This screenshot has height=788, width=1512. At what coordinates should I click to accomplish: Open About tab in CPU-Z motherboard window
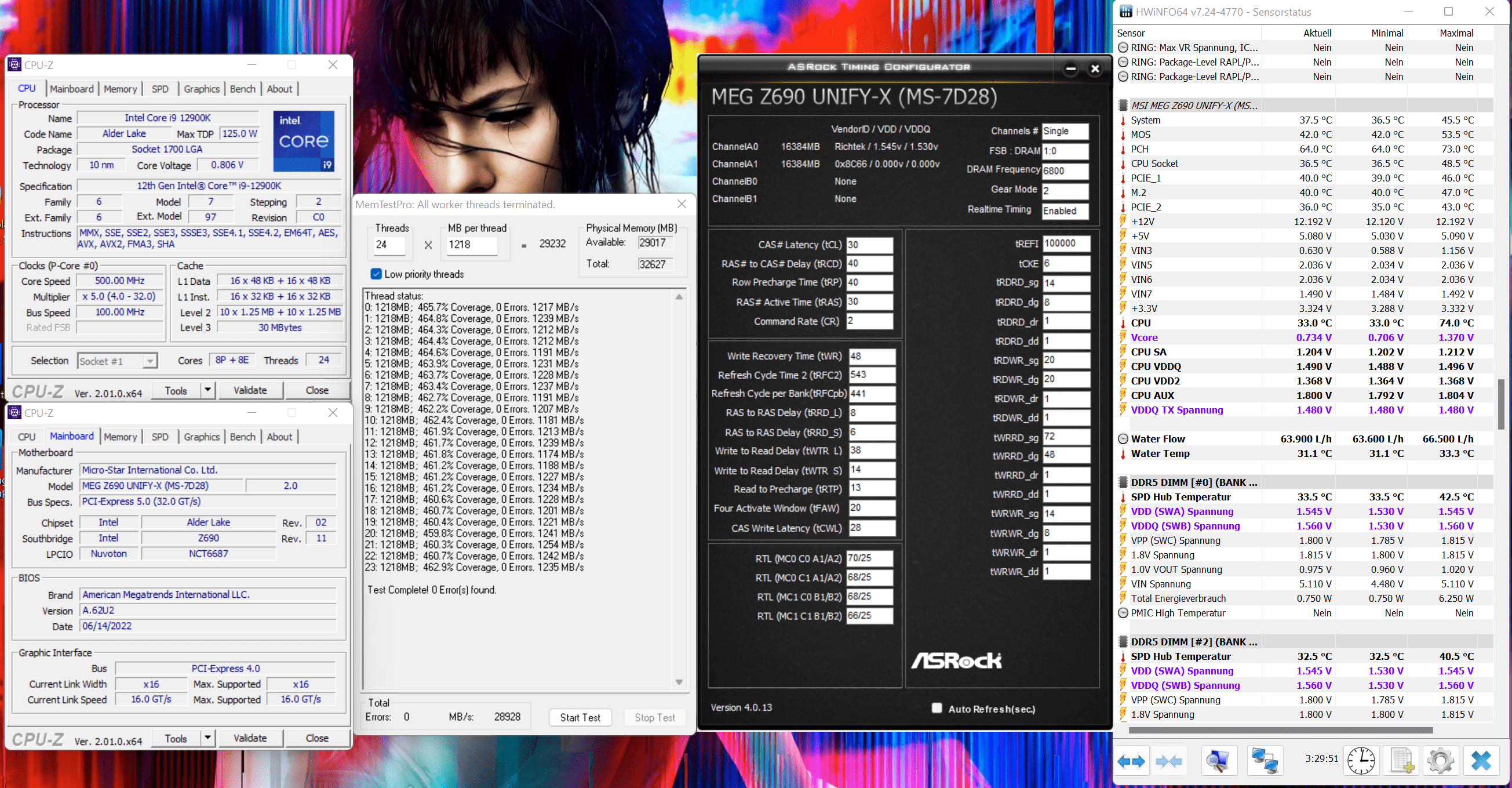[x=279, y=437]
